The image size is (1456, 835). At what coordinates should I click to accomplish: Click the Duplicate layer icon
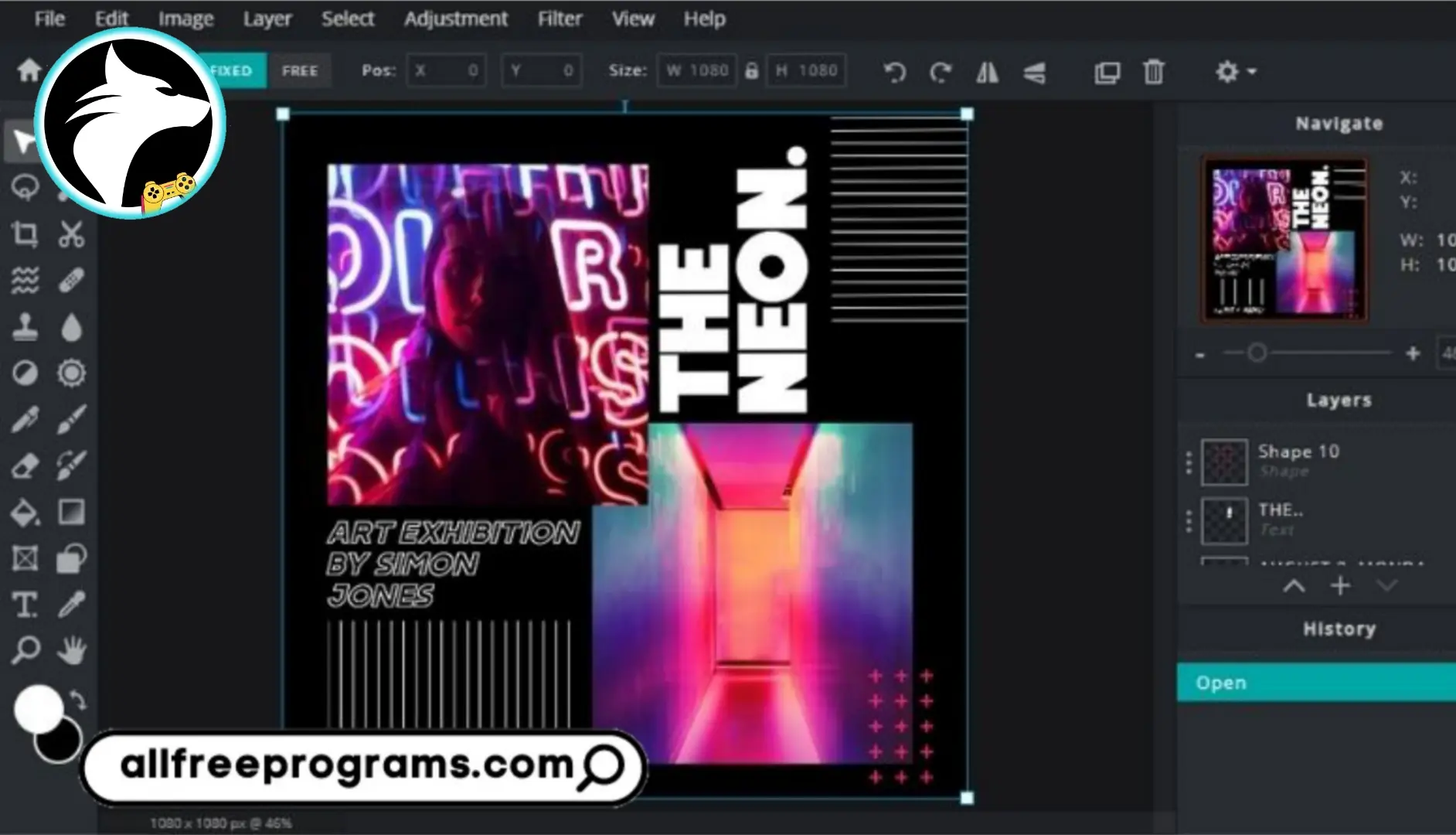(1107, 72)
